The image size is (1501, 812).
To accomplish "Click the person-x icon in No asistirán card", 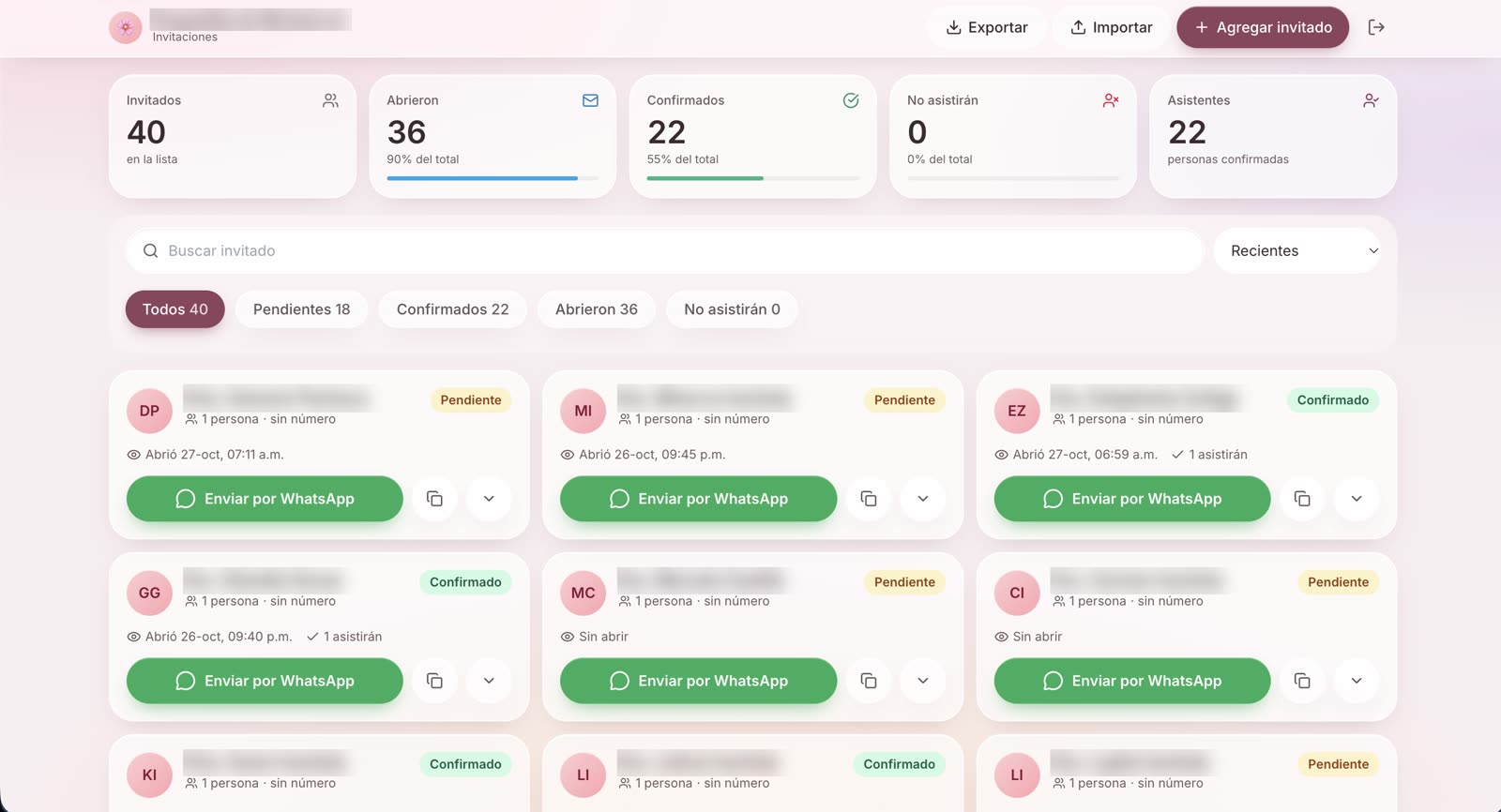I will click(1111, 100).
